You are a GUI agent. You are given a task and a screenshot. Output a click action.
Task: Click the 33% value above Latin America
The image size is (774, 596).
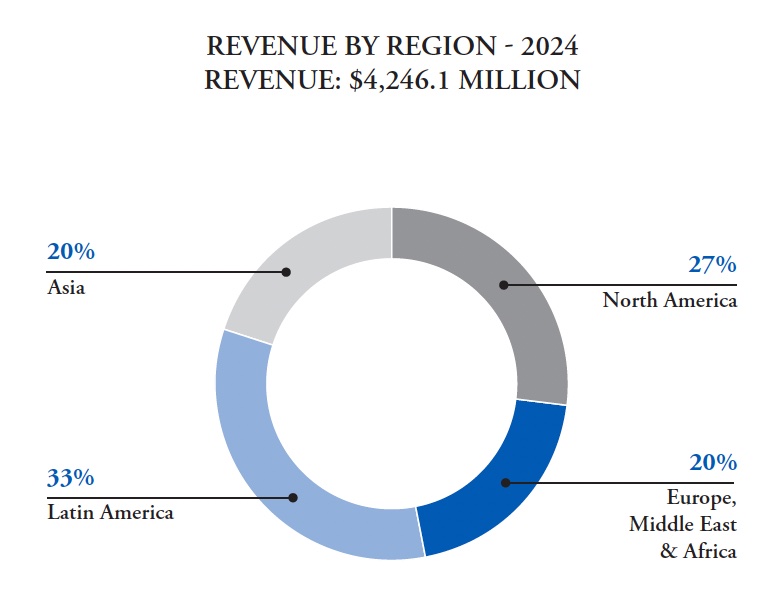click(71, 478)
